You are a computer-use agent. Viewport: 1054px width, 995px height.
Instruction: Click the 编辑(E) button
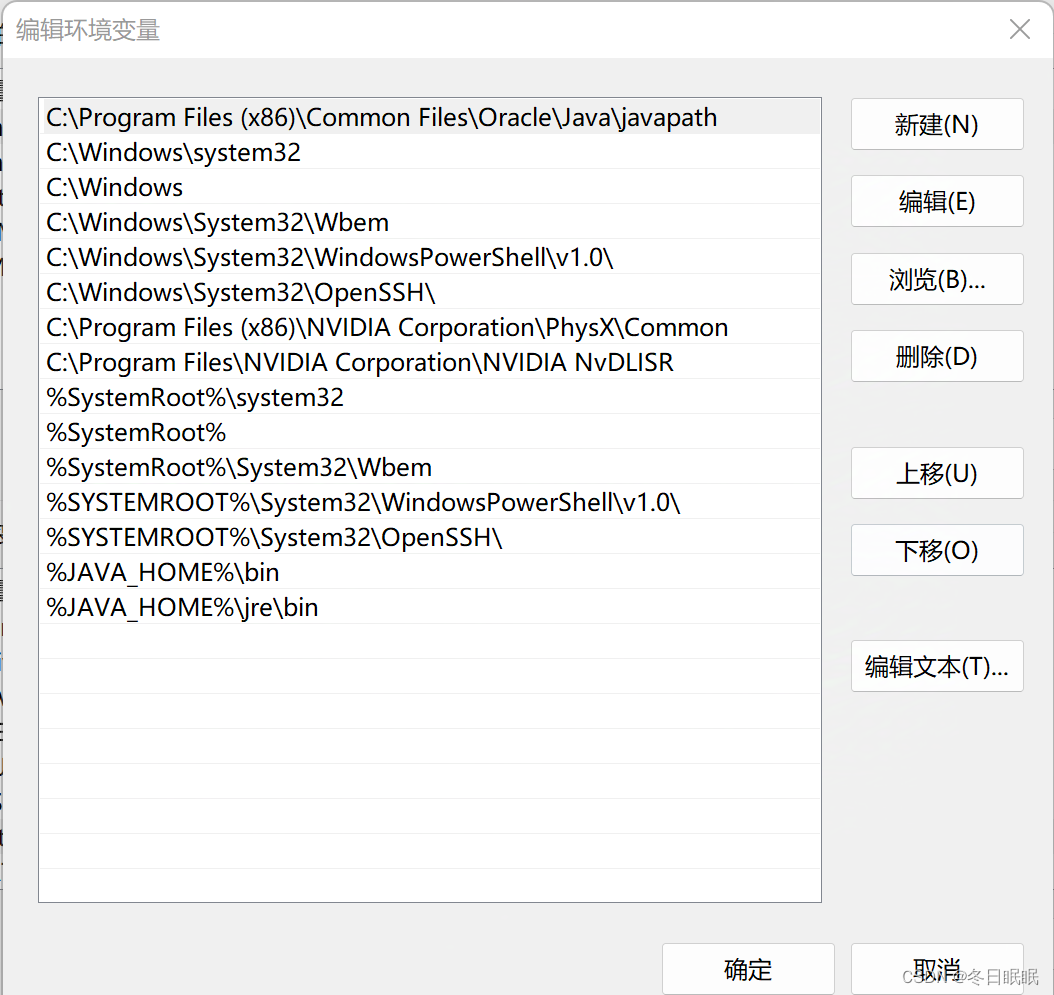click(936, 201)
